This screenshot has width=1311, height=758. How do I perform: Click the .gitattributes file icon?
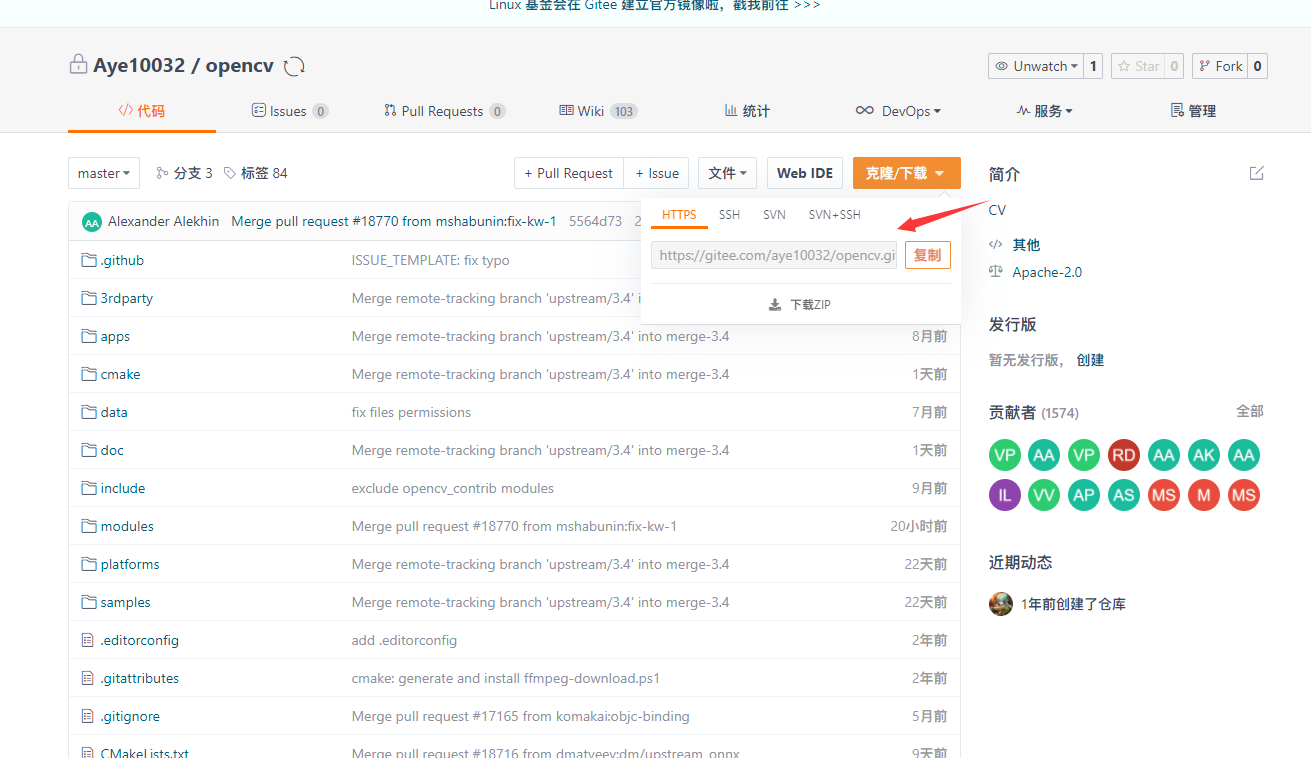tap(88, 678)
